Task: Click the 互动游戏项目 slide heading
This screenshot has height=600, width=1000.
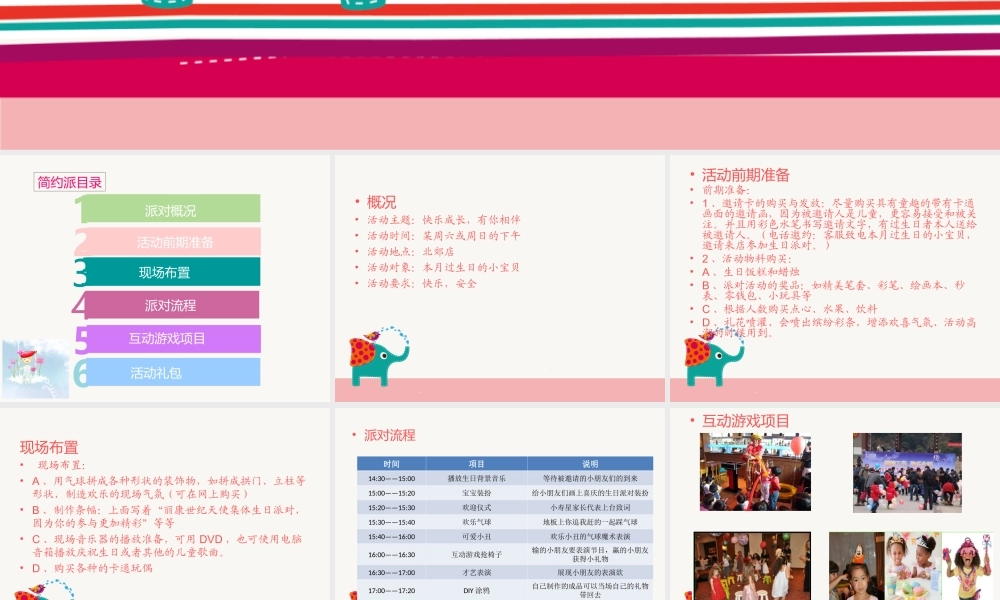Action: 746,421
